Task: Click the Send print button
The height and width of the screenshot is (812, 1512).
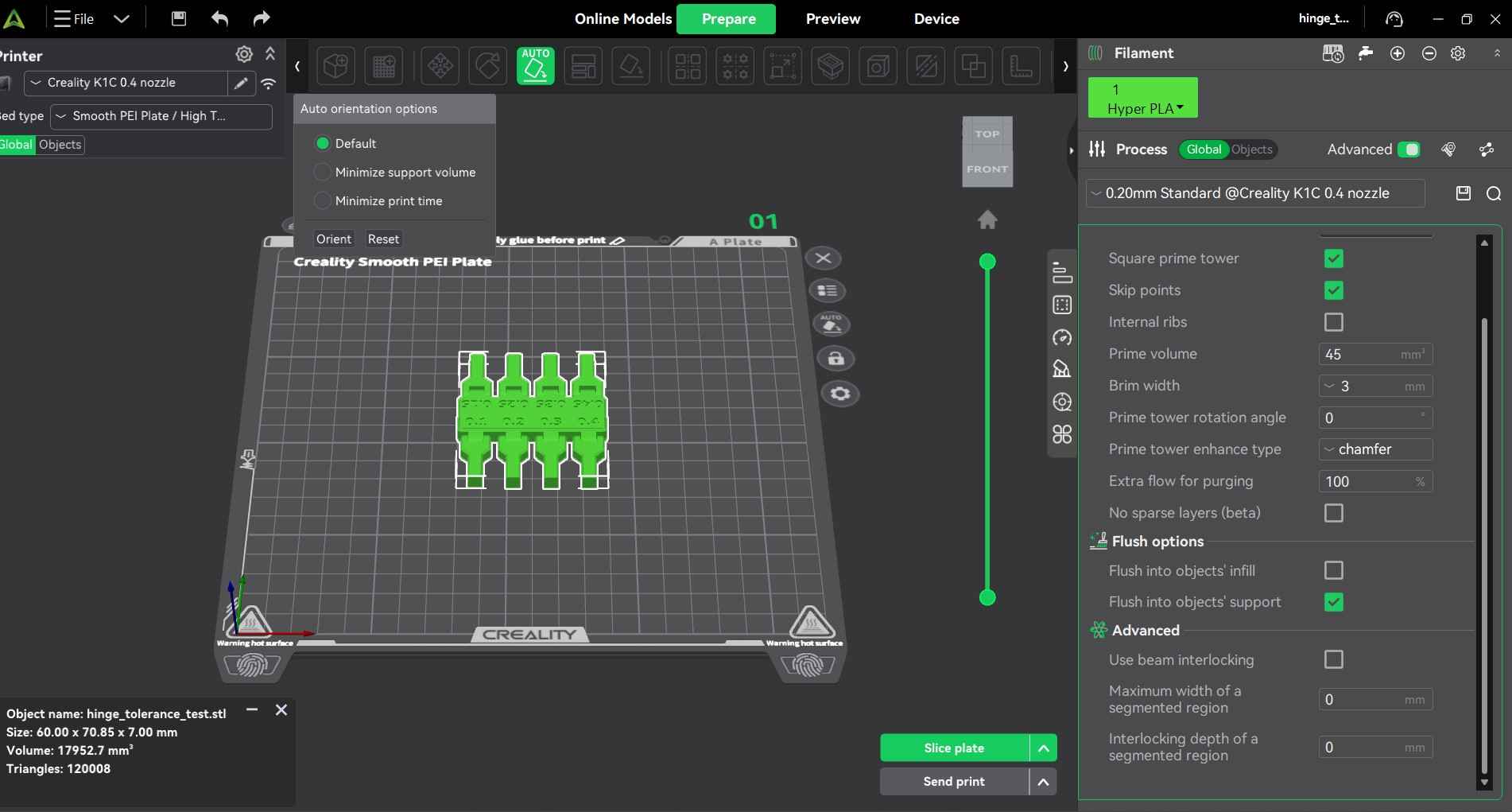Action: pos(952,781)
